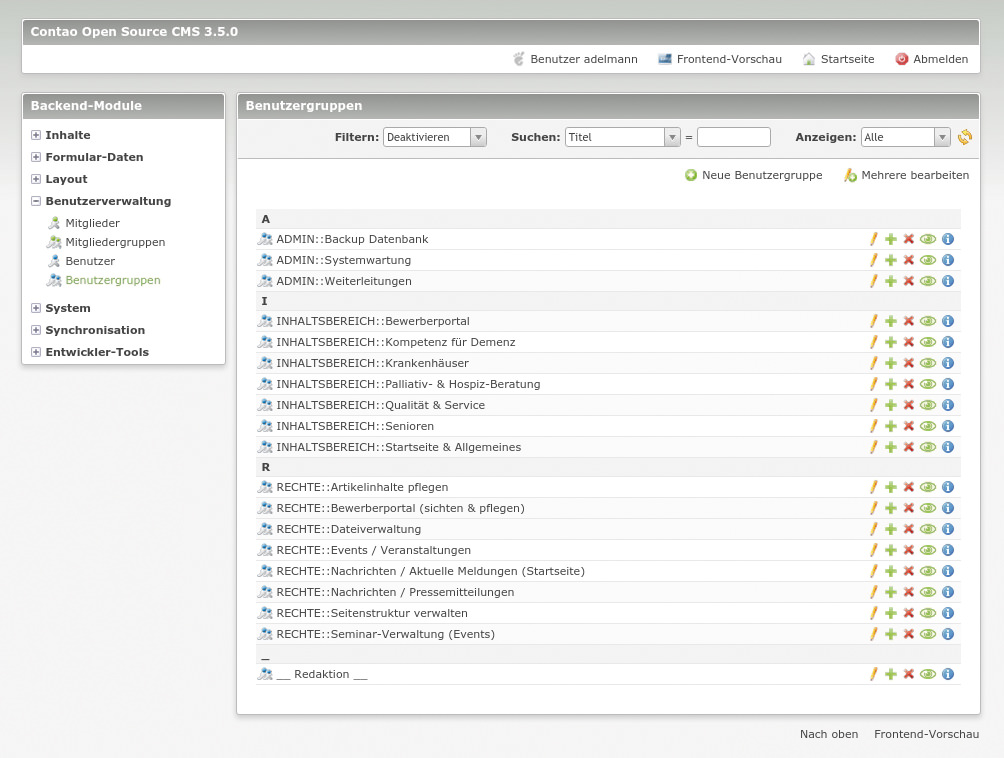Delete RECHTE::Nachrichten / Aktuelle Meldungen (Startseite)
Image resolution: width=1004 pixels, height=758 pixels.
pyautogui.click(x=909, y=571)
